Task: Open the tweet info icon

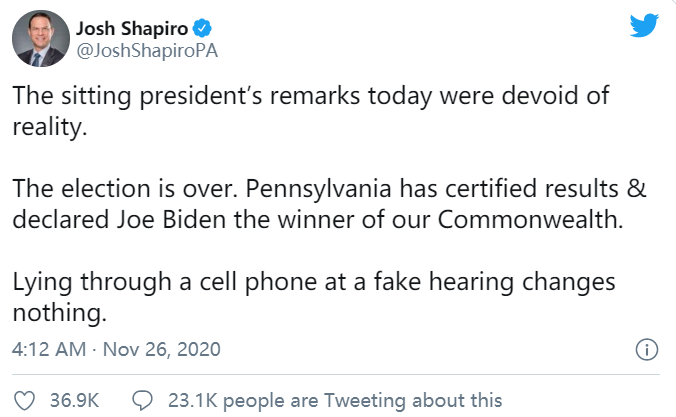Action: click(646, 350)
